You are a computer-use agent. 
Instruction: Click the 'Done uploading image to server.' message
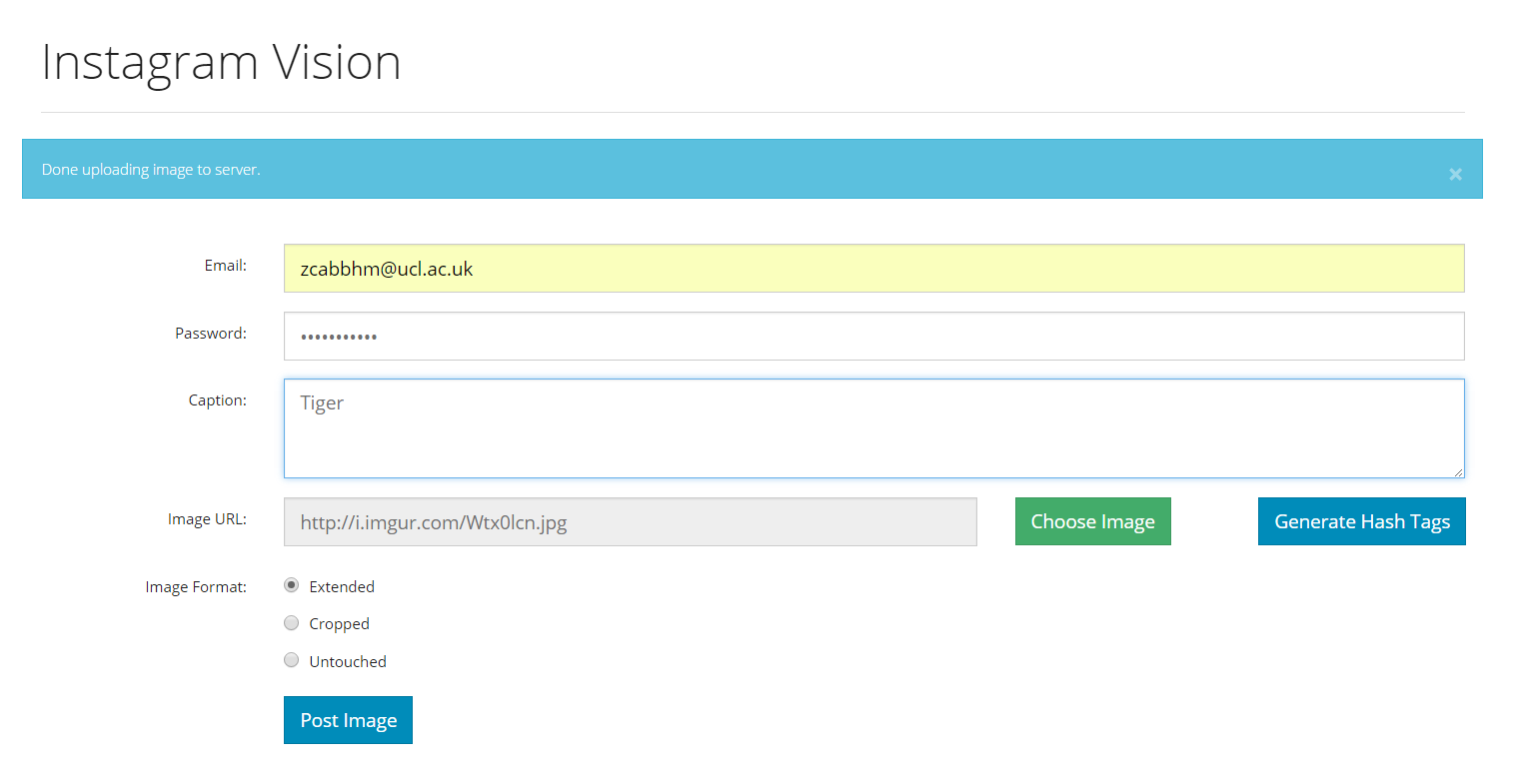151,170
